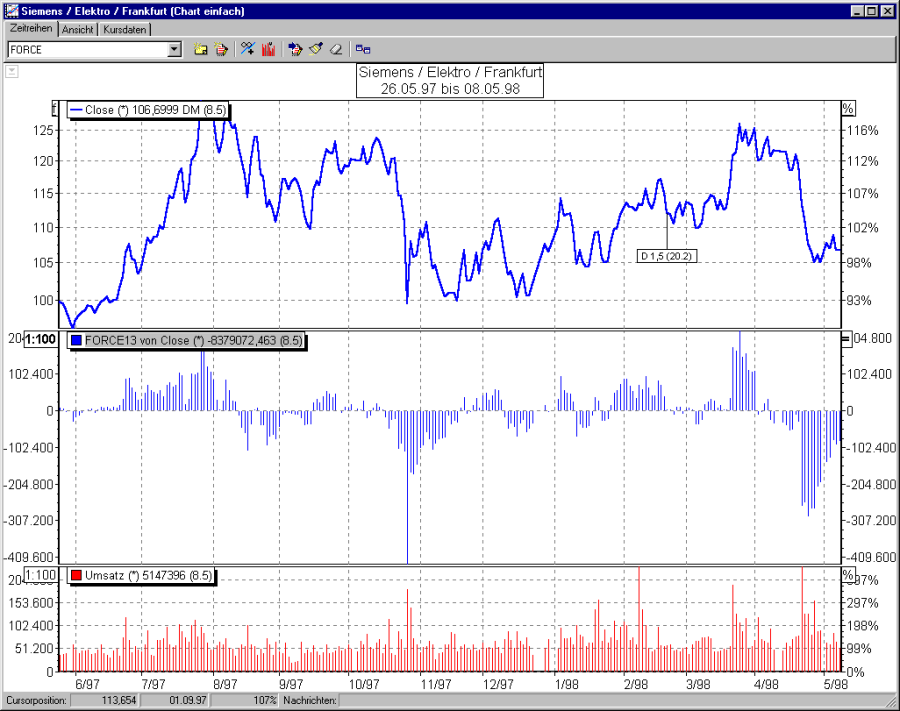Switch to the Kursdaten tab
Image resolution: width=900 pixels, height=711 pixels.
coord(124,30)
